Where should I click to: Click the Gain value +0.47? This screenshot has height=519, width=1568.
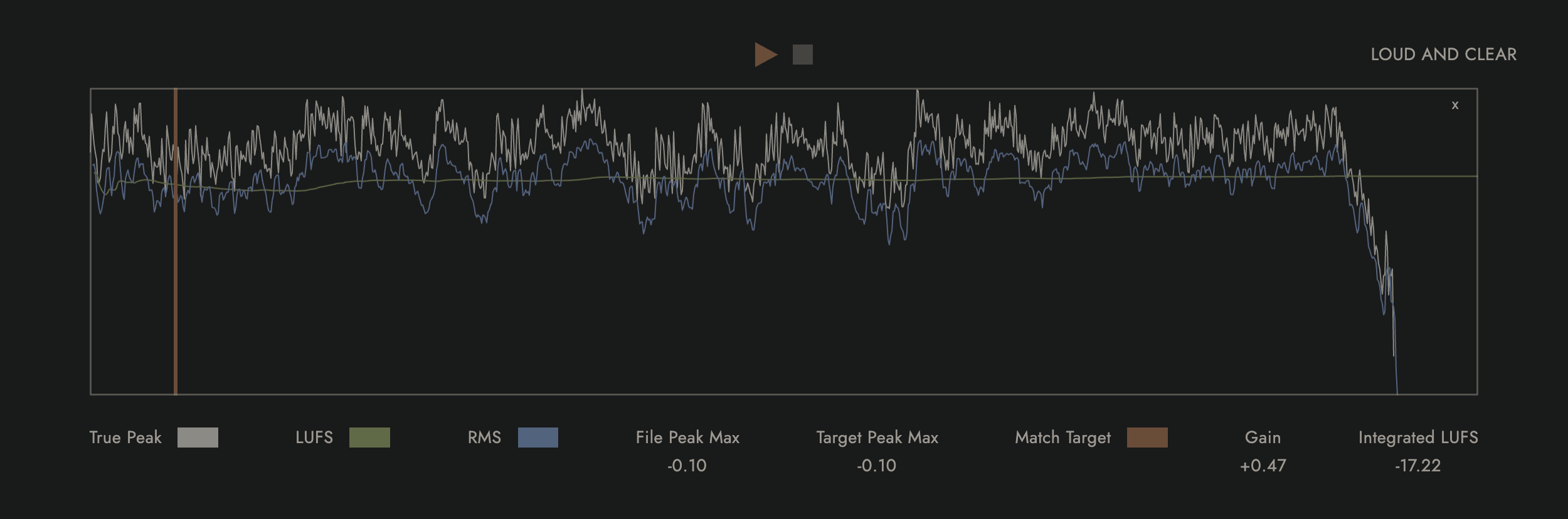pyautogui.click(x=1263, y=466)
